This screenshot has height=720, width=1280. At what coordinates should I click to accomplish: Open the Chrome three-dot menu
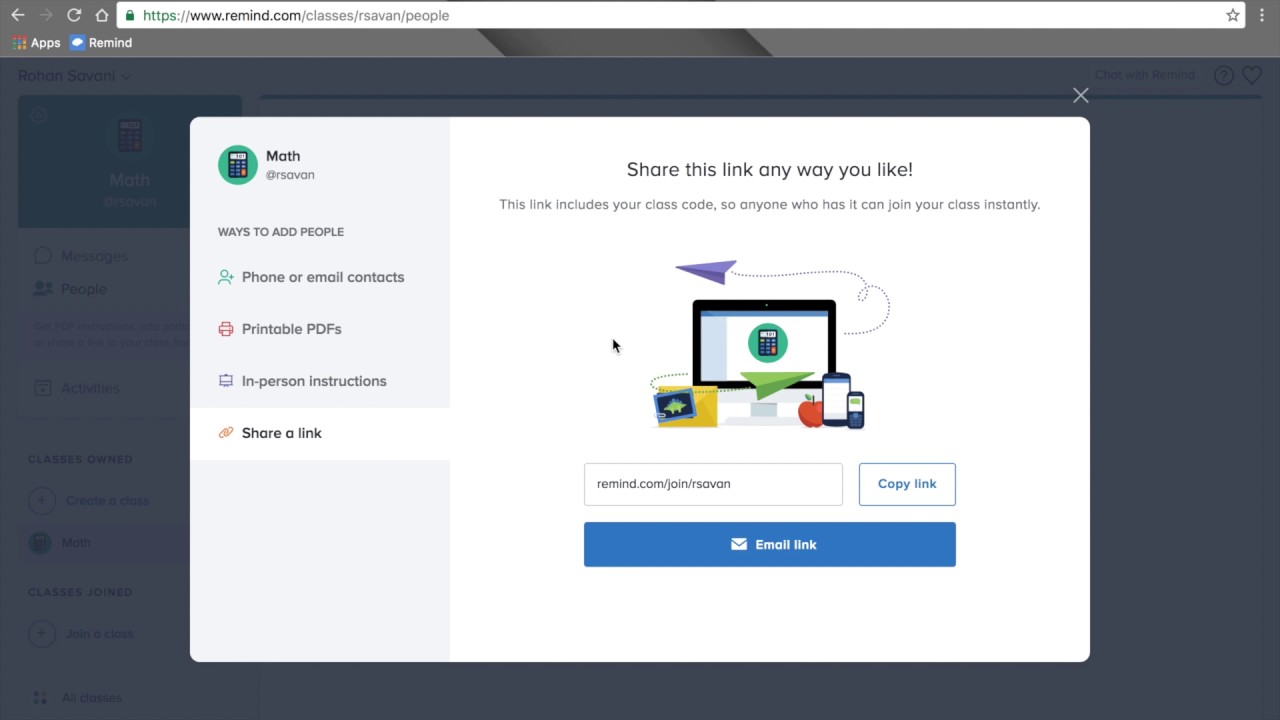1263,15
